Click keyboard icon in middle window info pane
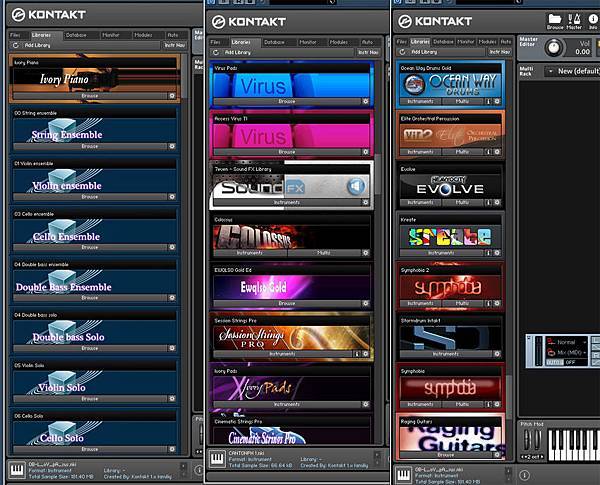 coord(217,458)
